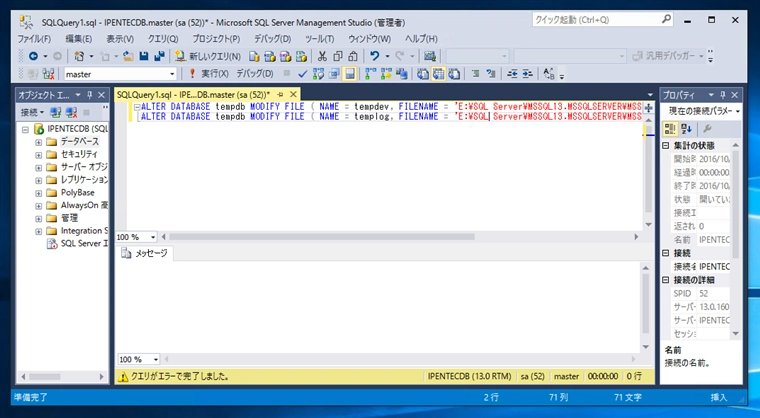Select Results to Text output mode
The image size is (760, 418).
tap(423, 74)
